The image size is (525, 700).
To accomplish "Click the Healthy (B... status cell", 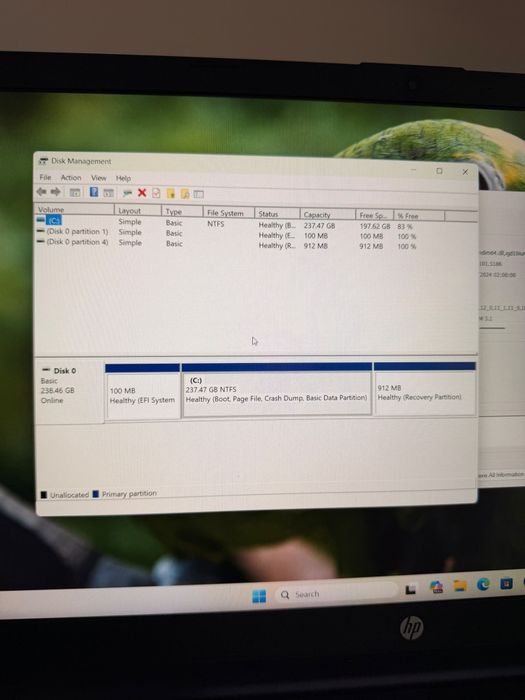I will [x=277, y=225].
